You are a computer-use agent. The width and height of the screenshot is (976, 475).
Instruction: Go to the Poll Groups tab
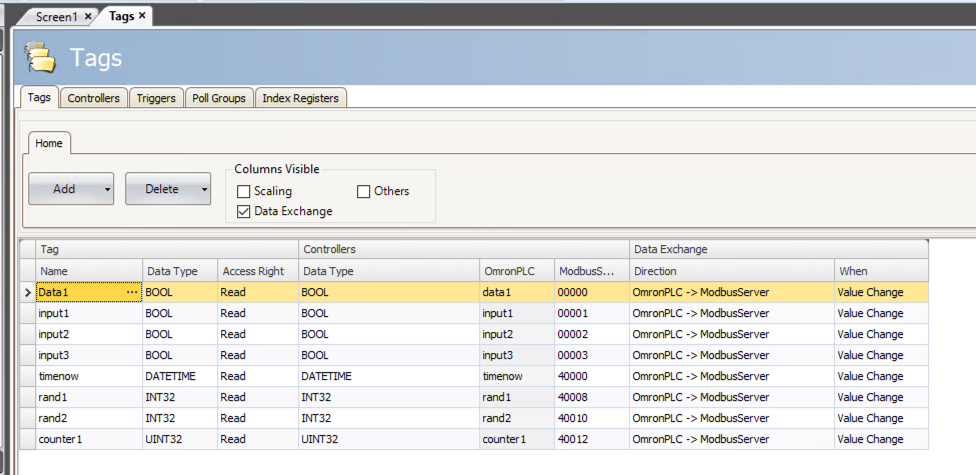point(218,98)
